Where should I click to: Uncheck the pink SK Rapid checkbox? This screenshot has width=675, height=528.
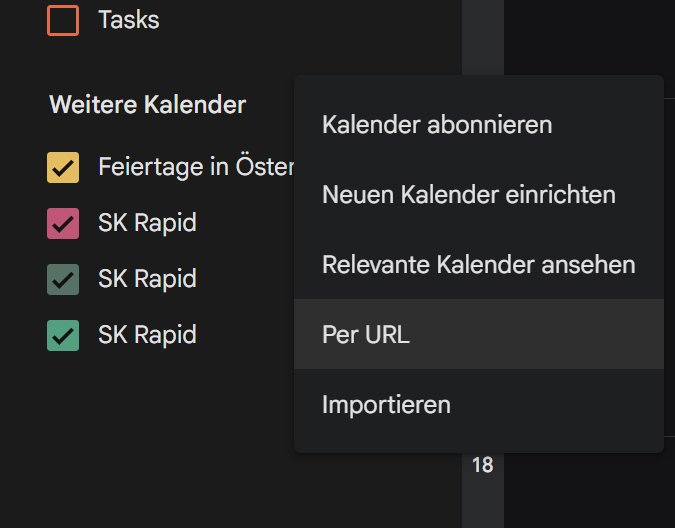[x=63, y=223]
